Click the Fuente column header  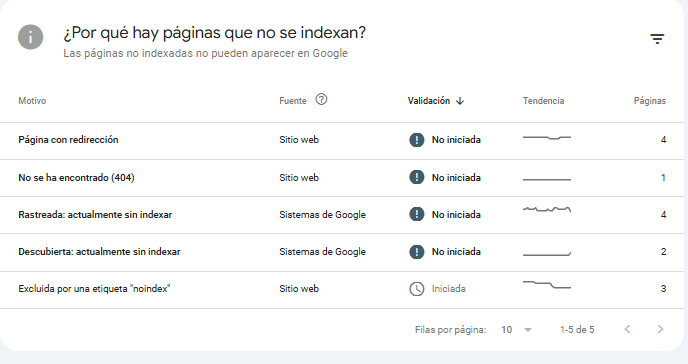[293, 101]
